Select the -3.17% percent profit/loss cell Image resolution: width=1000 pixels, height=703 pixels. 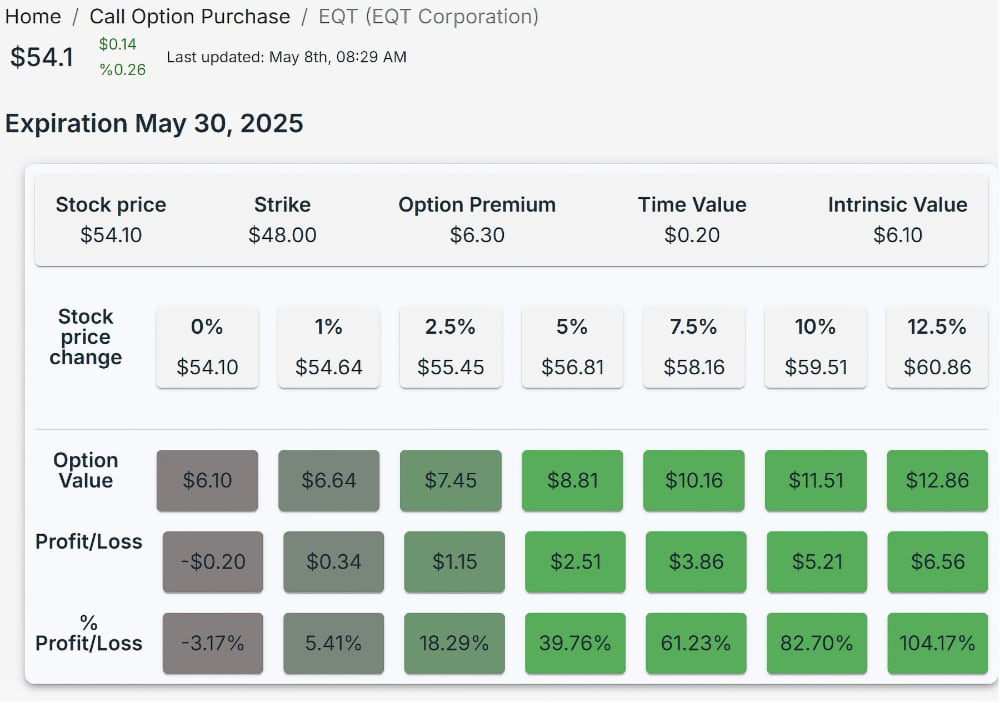point(213,643)
